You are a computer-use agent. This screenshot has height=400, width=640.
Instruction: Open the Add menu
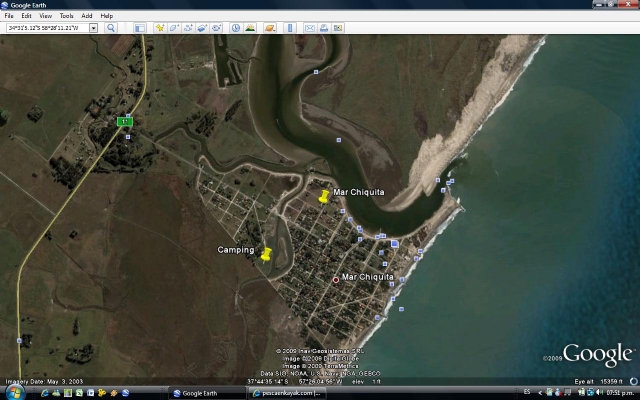pos(87,16)
